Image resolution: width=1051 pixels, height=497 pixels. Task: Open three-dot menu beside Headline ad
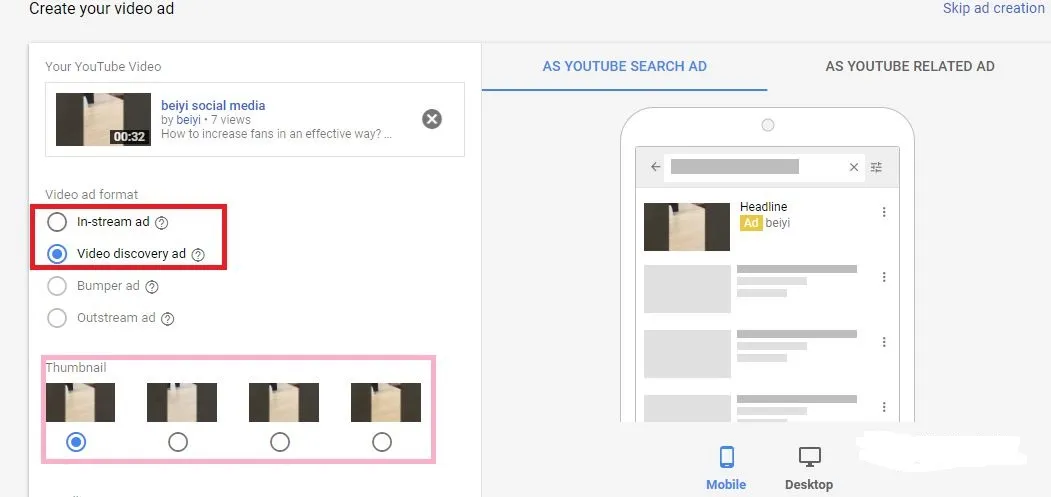(x=884, y=212)
